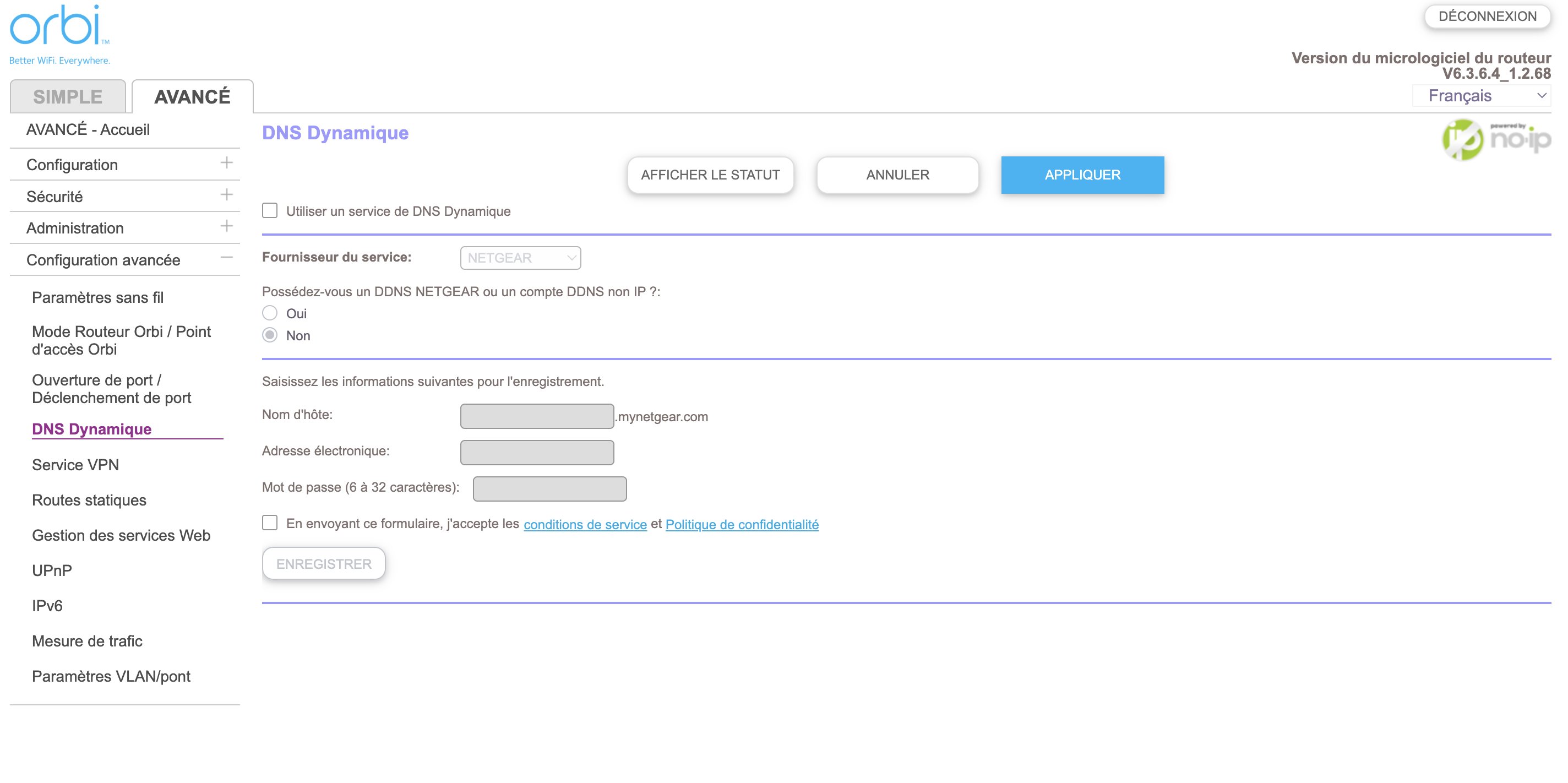Select the Oui radio button
Screen dimensions: 1568x783
(270, 313)
